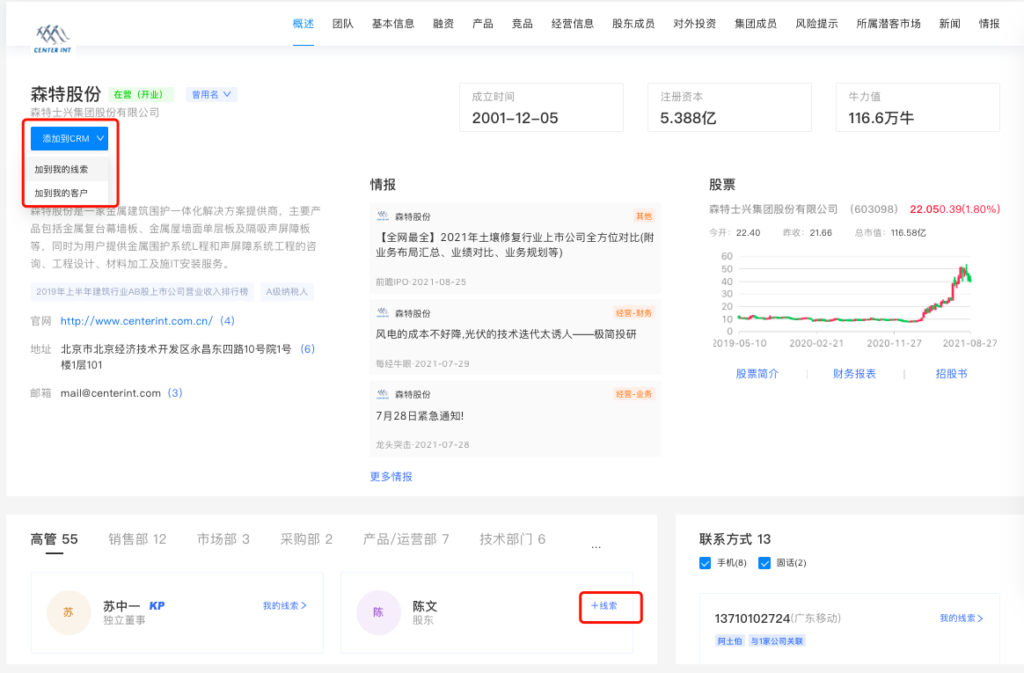
Task: Open the official website centerint.com.cn link
Action: 137,321
